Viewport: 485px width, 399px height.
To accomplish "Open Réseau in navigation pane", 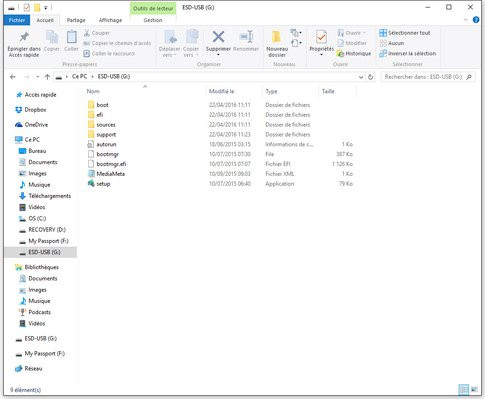I will (x=33, y=369).
